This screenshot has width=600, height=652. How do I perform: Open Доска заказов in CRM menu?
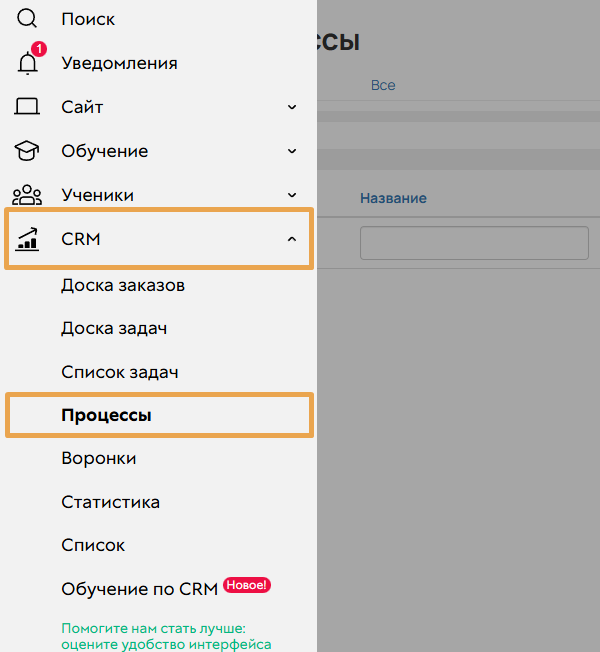(x=122, y=285)
